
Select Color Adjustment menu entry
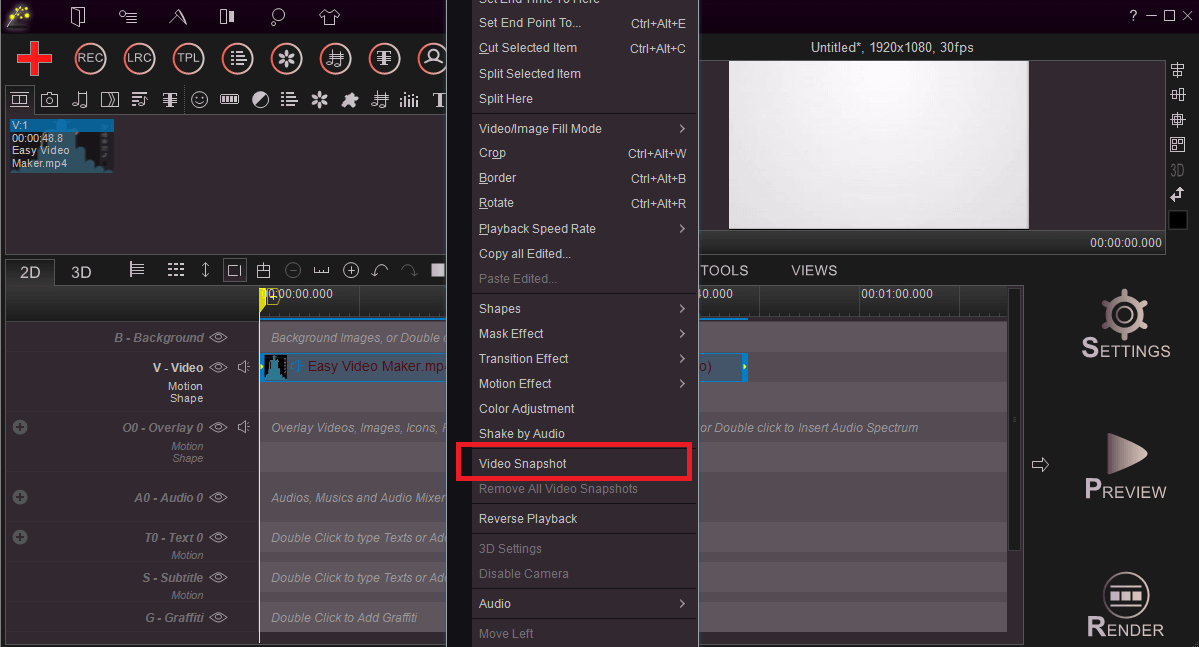pos(583,408)
